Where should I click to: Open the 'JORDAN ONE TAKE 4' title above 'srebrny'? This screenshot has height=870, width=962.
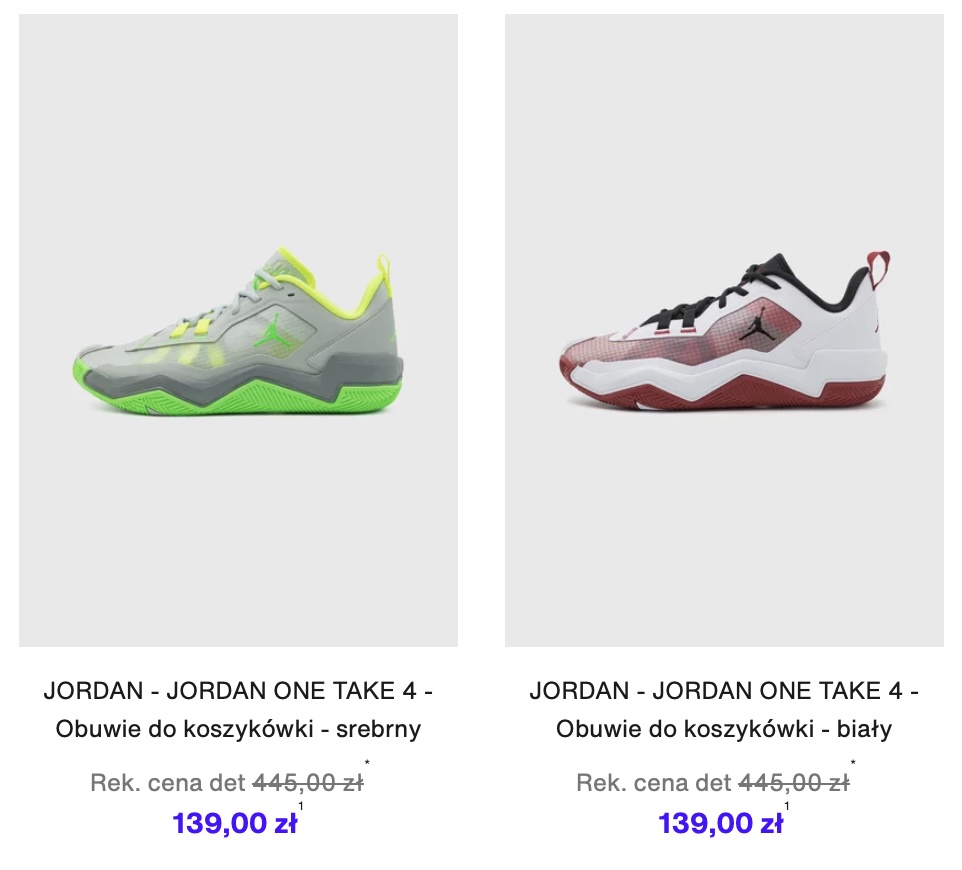click(x=291, y=691)
